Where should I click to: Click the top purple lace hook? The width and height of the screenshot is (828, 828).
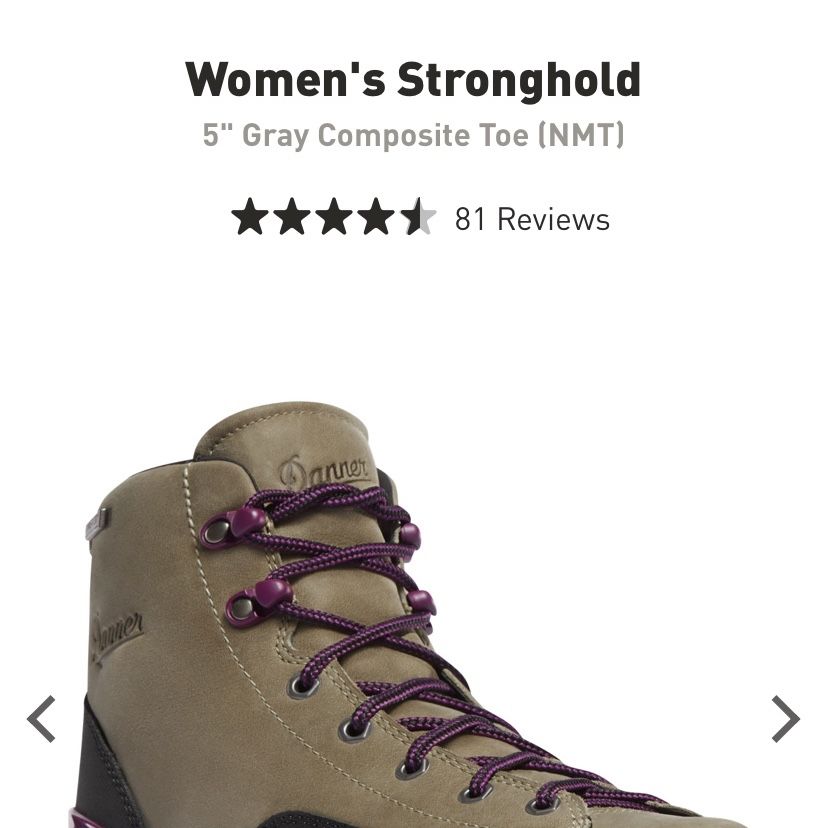[x=233, y=525]
